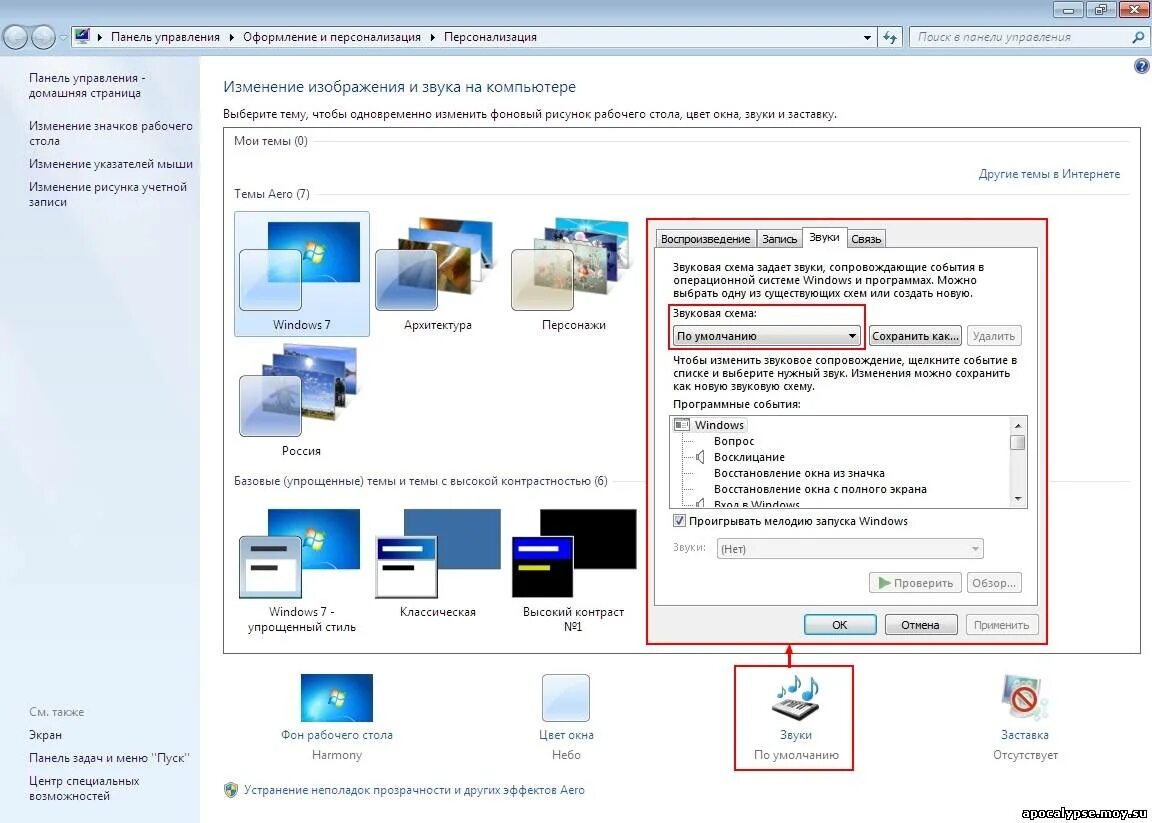Expand the arrow after Оформление и персонализация in the breadcrumb
1152x823 pixels.
point(432,37)
